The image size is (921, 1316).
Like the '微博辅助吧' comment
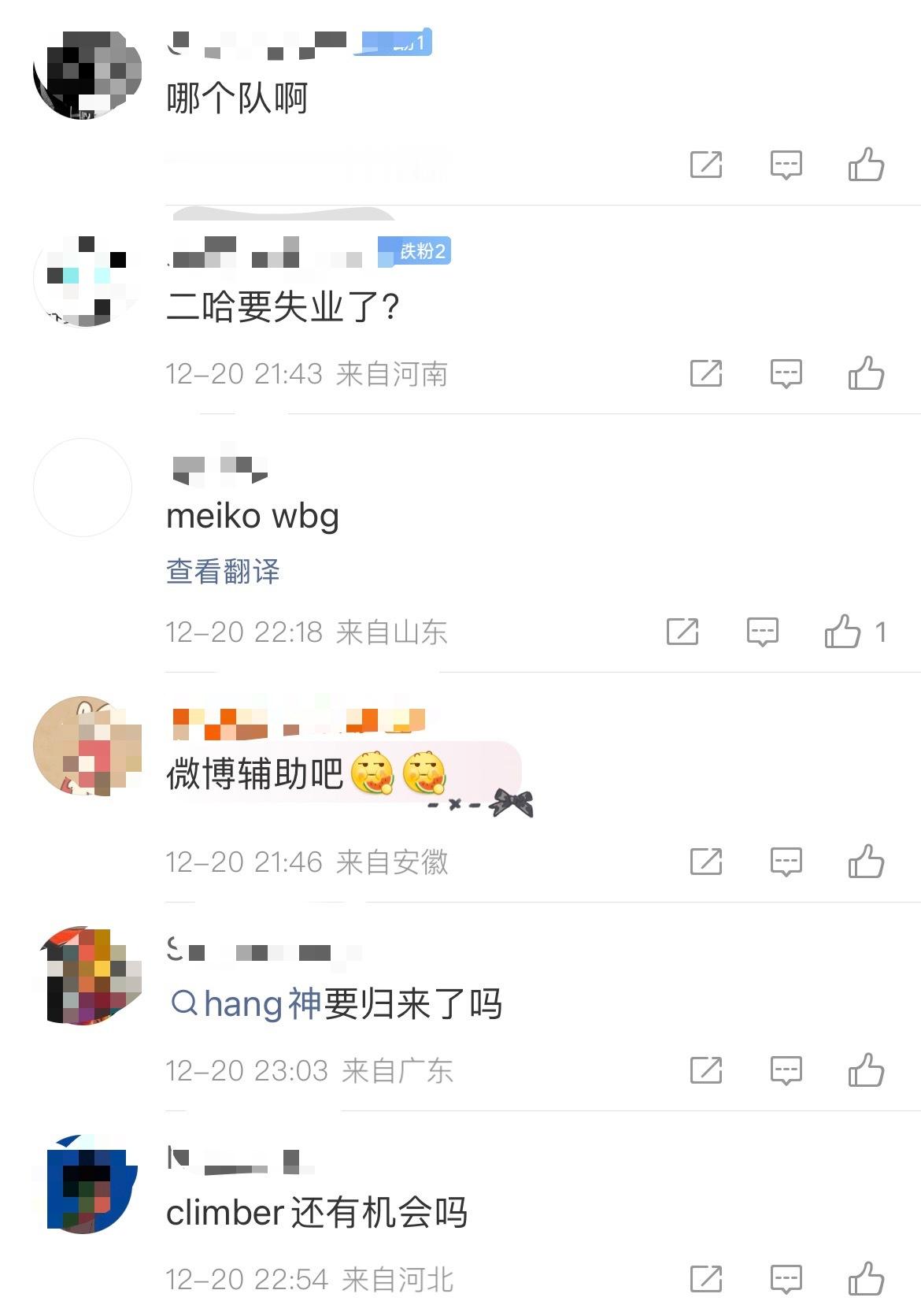pos(866,862)
